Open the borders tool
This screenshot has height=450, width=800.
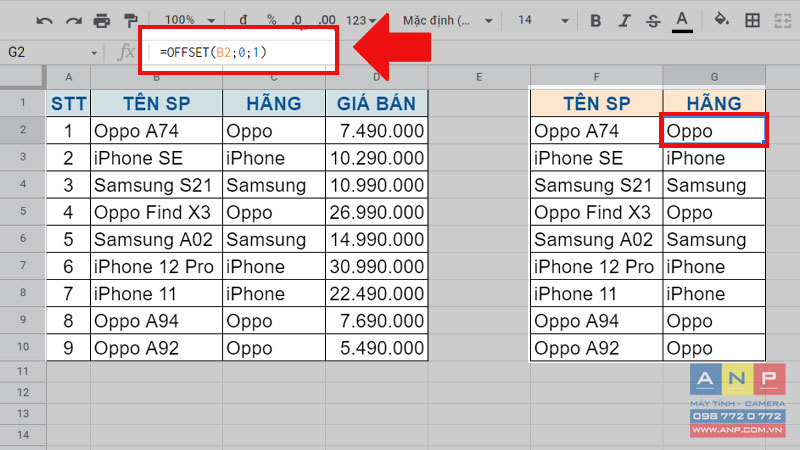(752, 21)
